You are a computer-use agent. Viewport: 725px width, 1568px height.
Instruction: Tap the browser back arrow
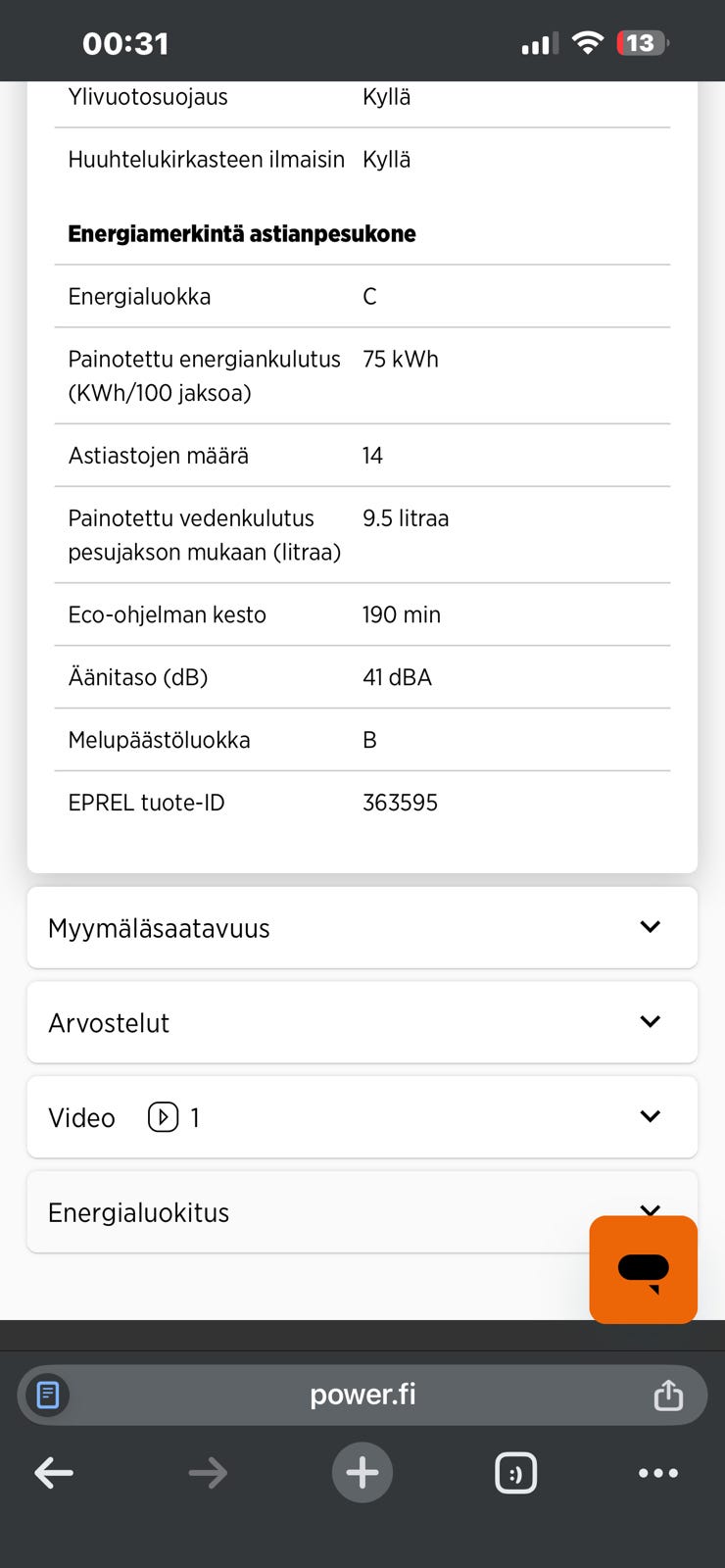(x=54, y=1472)
